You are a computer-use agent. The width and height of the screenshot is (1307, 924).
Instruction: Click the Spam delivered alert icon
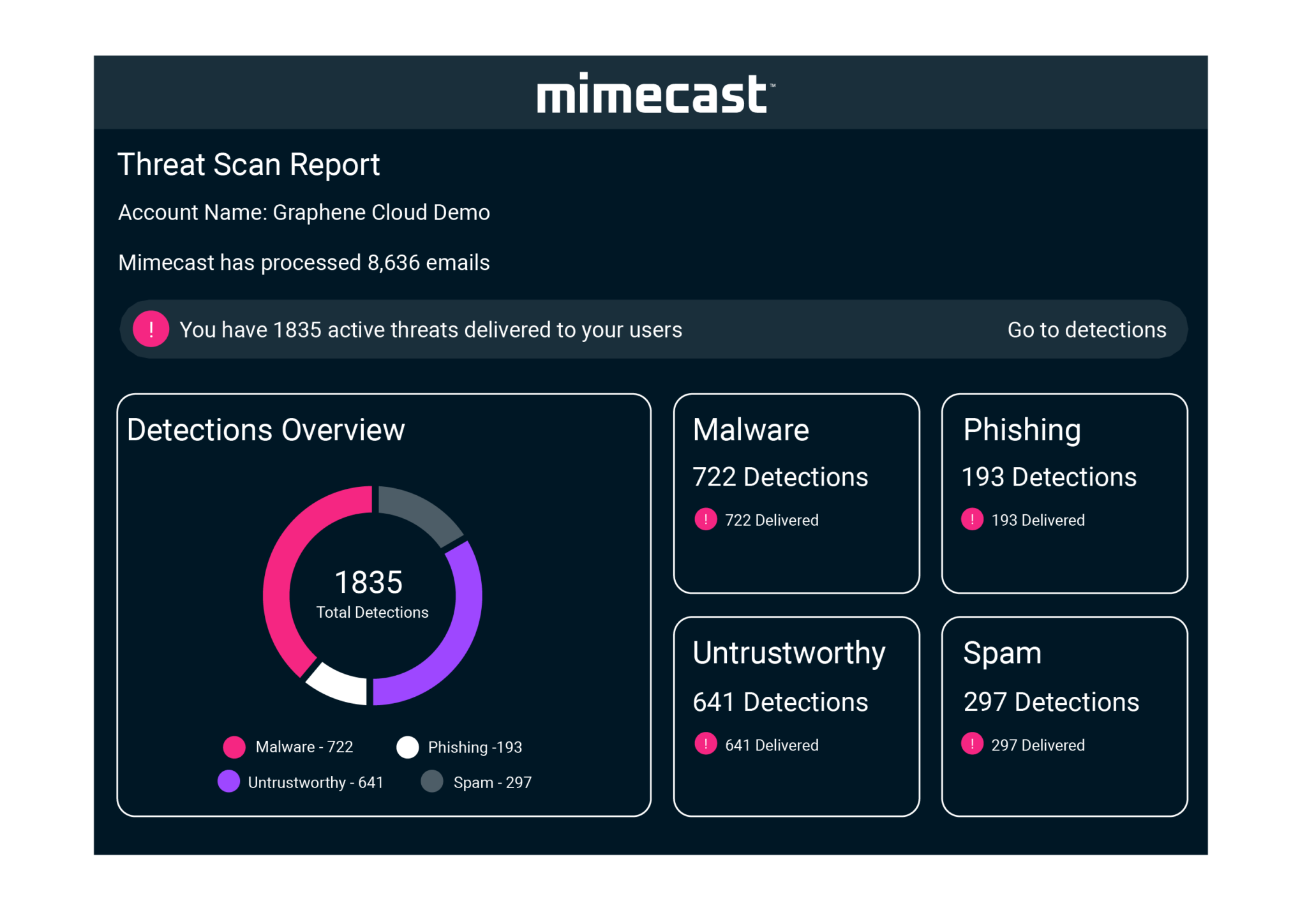pyautogui.click(x=972, y=744)
